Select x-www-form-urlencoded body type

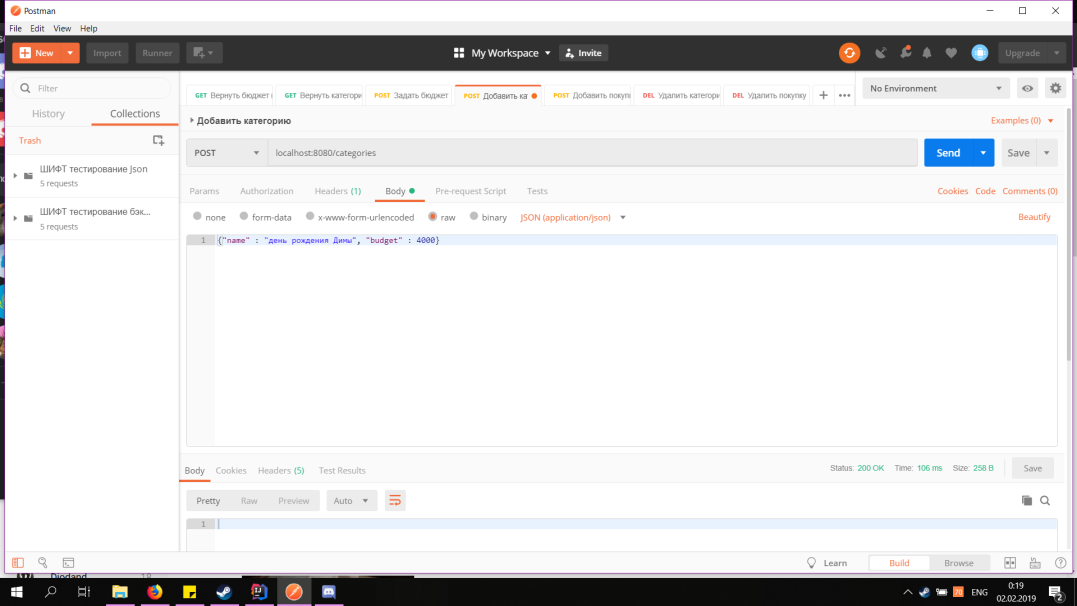point(310,216)
